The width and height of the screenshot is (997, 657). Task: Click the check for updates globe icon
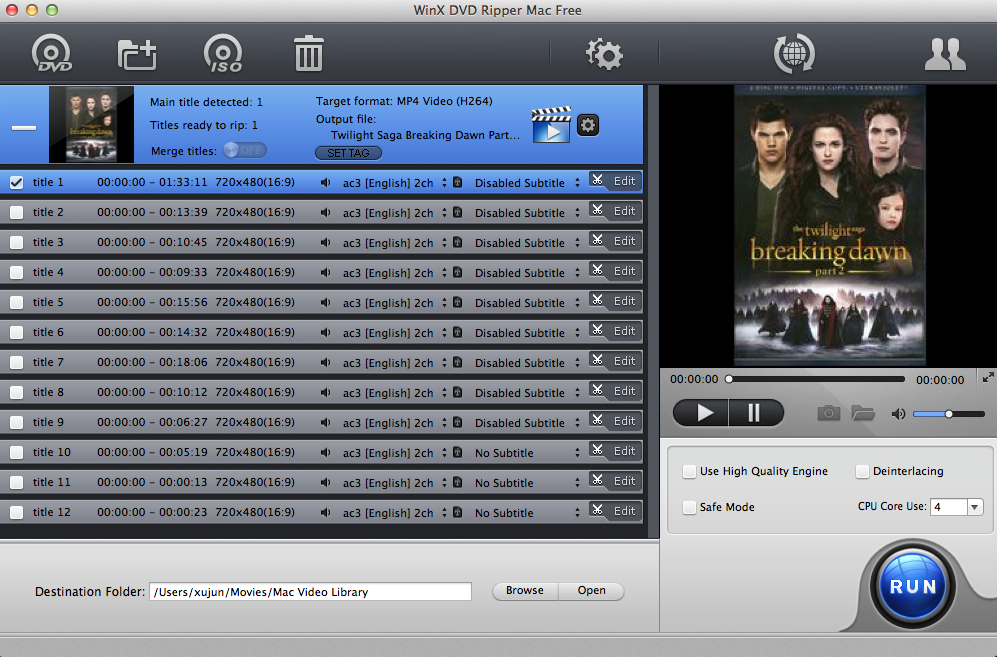click(x=793, y=54)
